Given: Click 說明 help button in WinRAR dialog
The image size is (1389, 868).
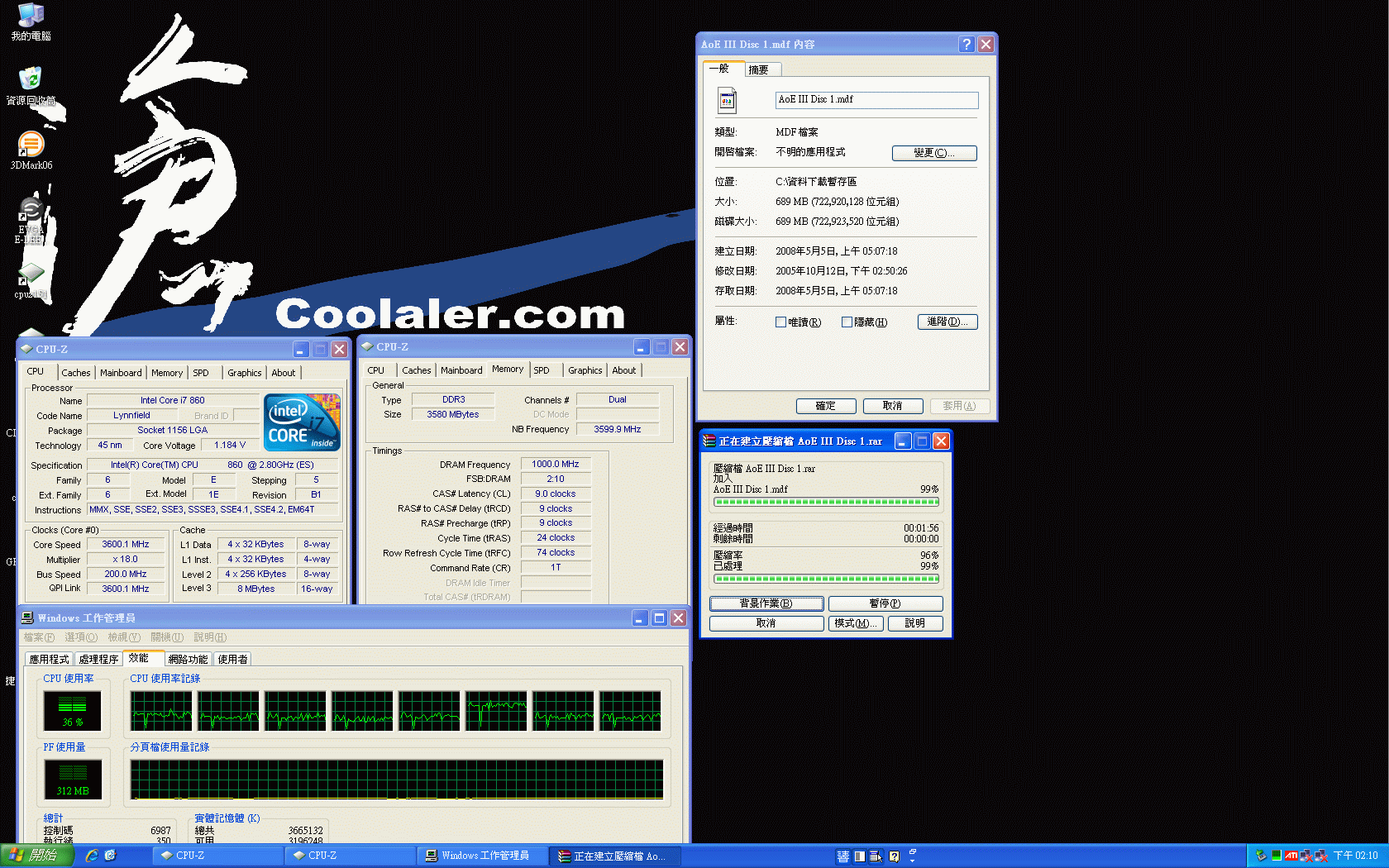Looking at the screenshot, I should [915, 623].
